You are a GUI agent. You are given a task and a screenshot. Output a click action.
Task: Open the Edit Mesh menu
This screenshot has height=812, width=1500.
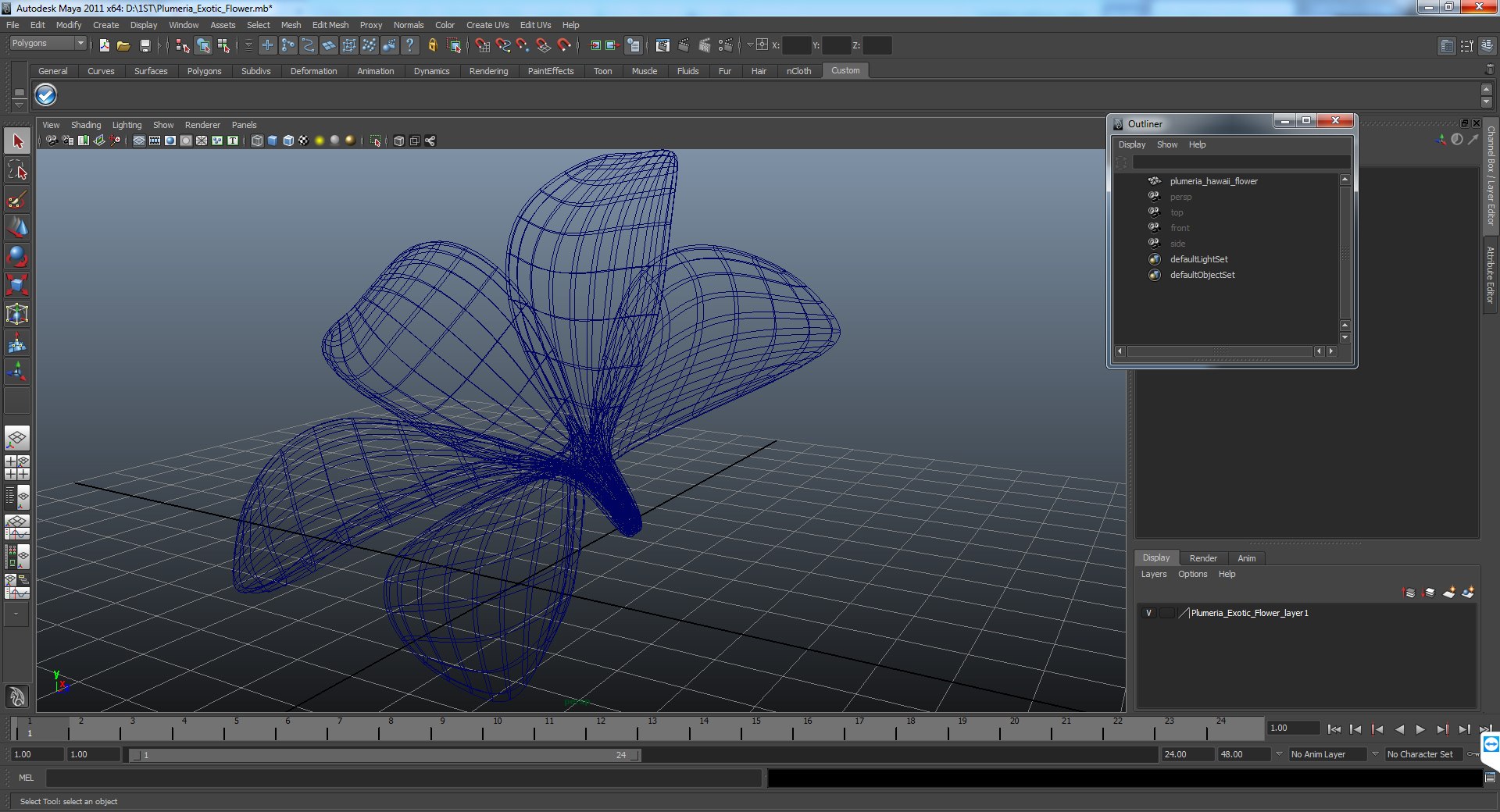[330, 25]
